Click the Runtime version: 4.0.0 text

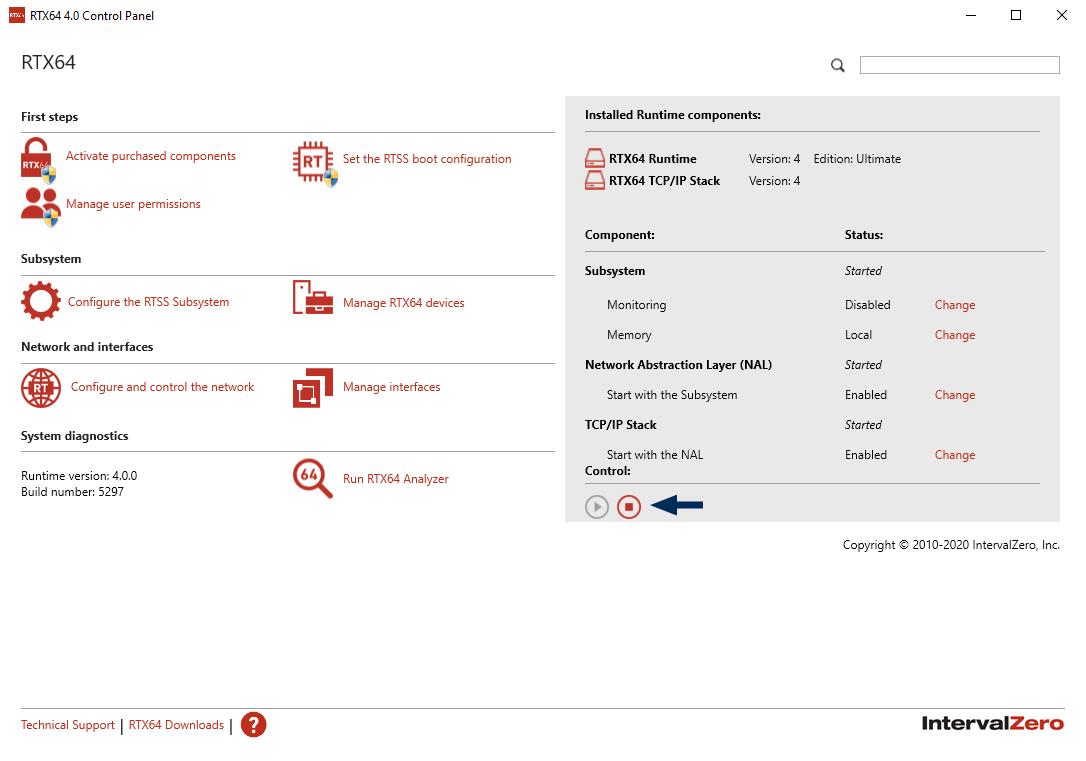tap(79, 476)
